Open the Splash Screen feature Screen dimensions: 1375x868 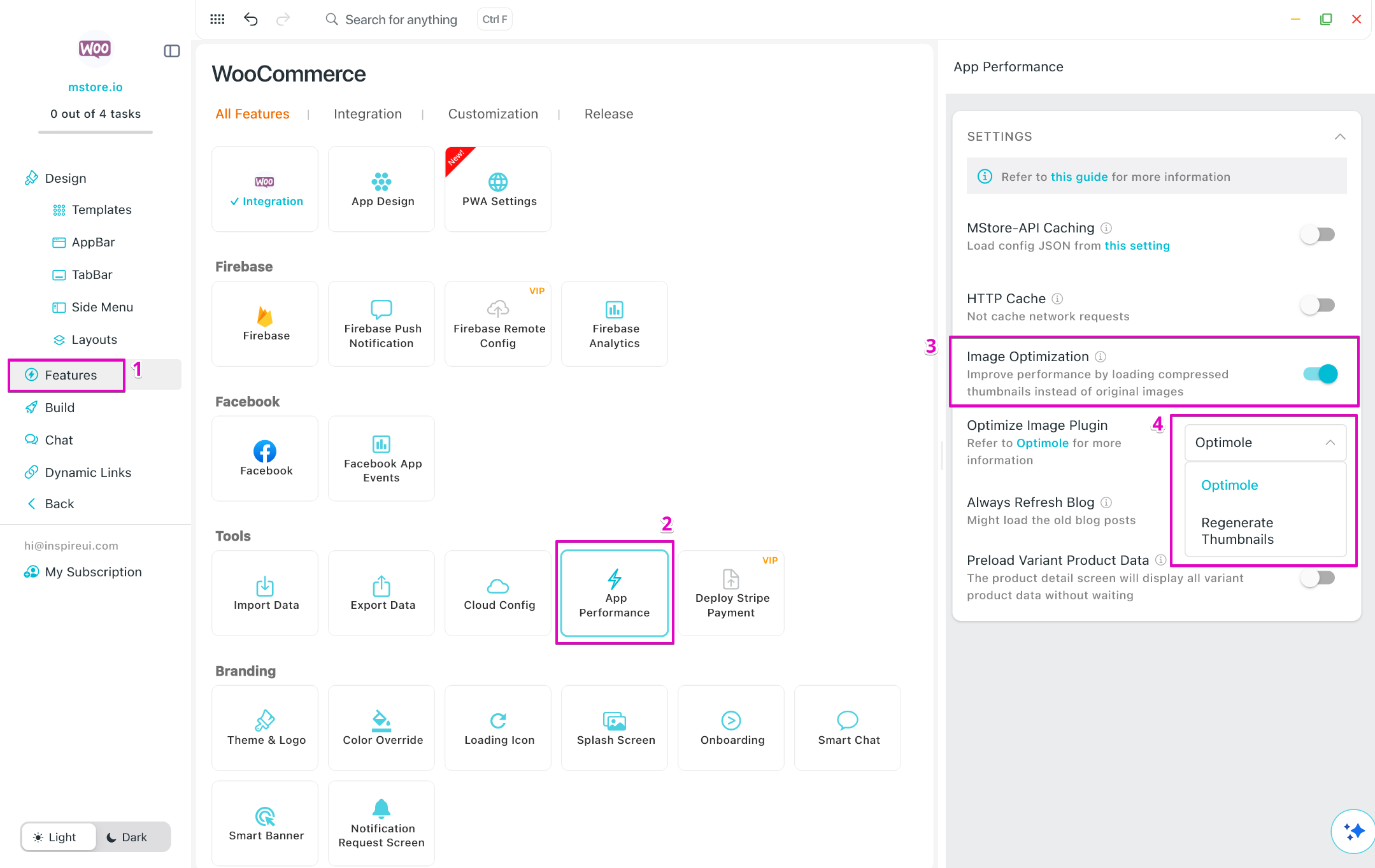615,728
